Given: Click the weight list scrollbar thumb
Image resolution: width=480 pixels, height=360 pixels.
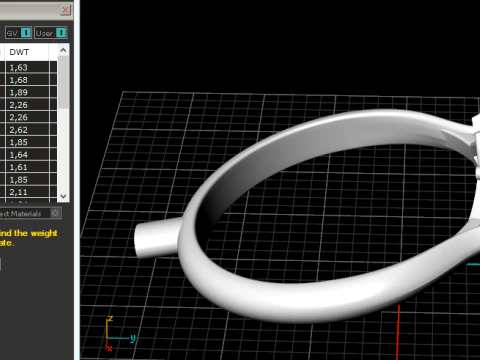Looking at the screenshot, I should [63, 82].
